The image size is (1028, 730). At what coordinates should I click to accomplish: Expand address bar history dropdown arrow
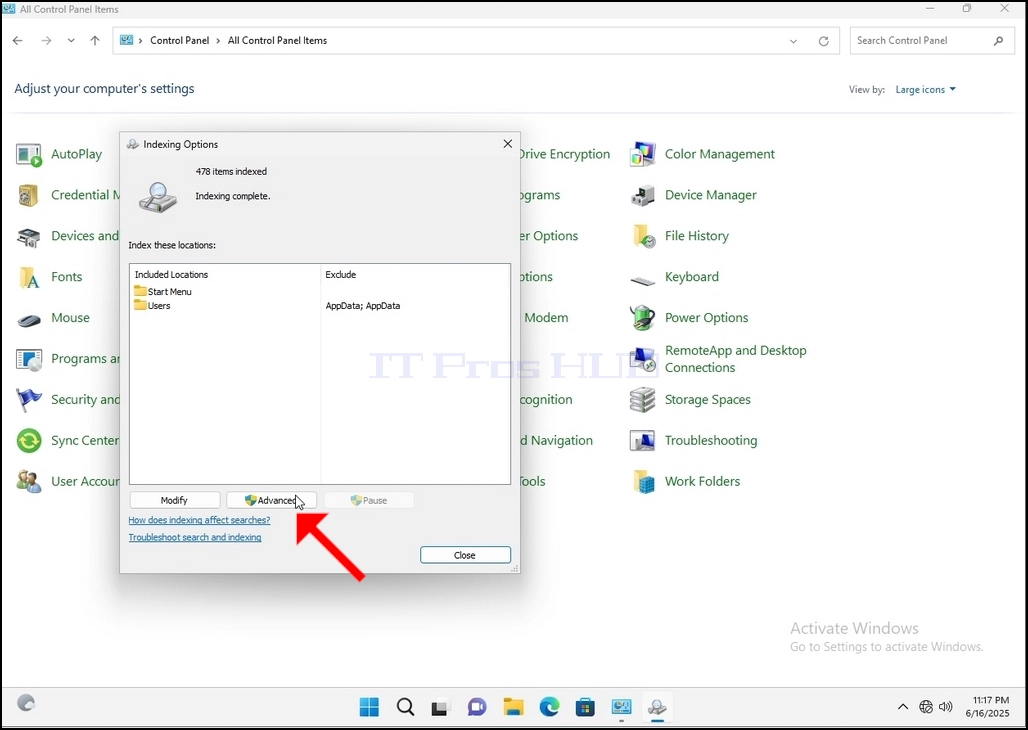click(793, 41)
